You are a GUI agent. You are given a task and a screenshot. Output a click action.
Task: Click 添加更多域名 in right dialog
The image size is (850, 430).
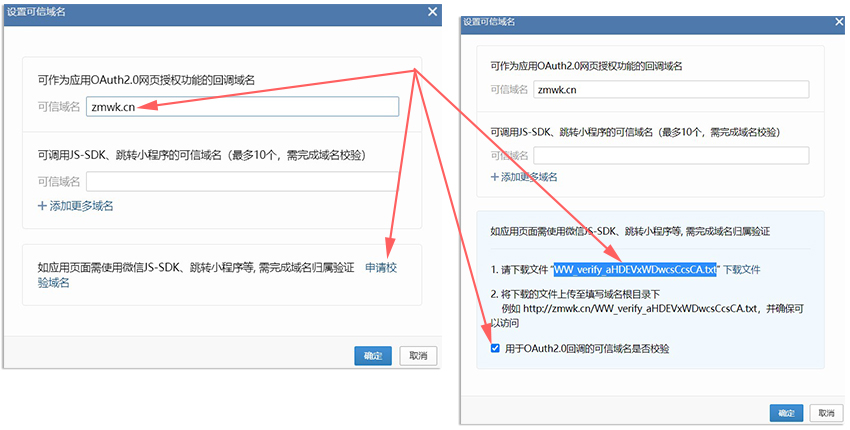(x=524, y=177)
